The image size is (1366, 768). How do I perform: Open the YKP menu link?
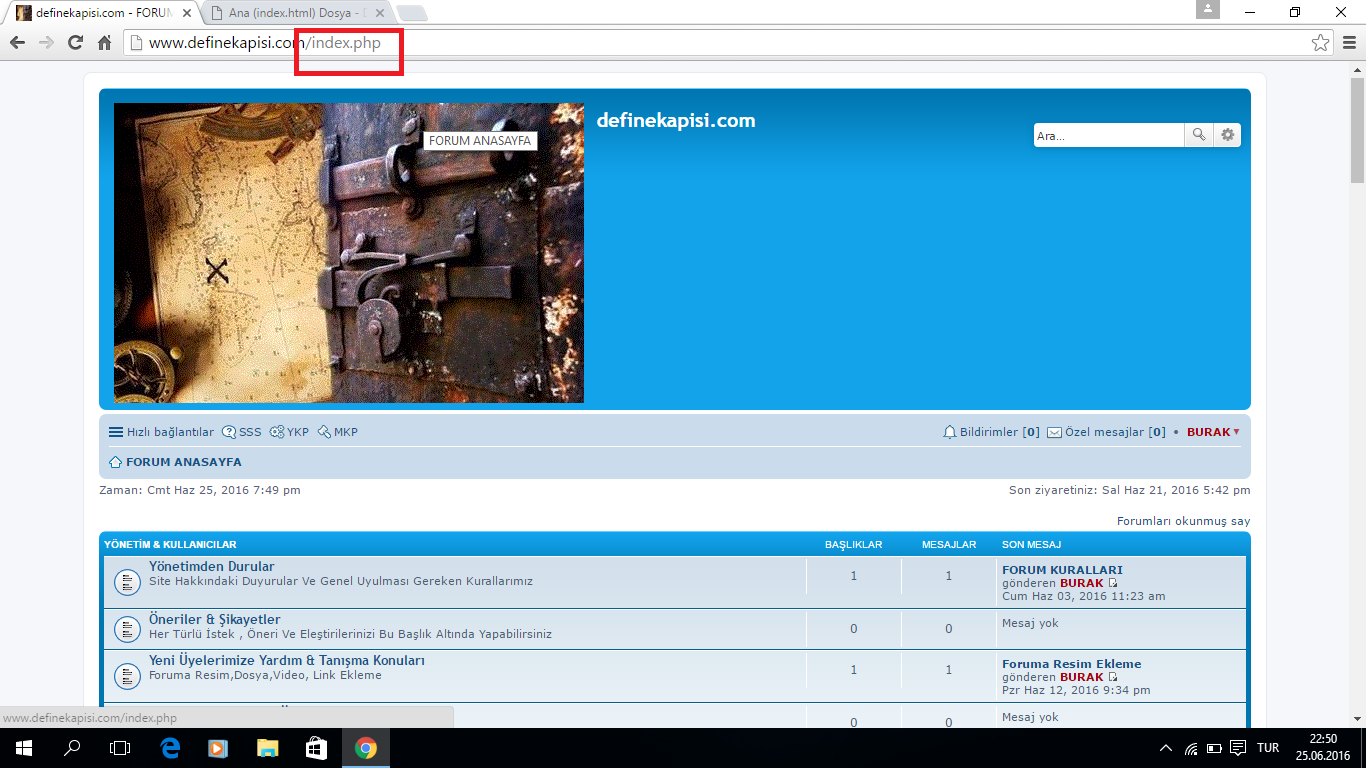pos(289,432)
